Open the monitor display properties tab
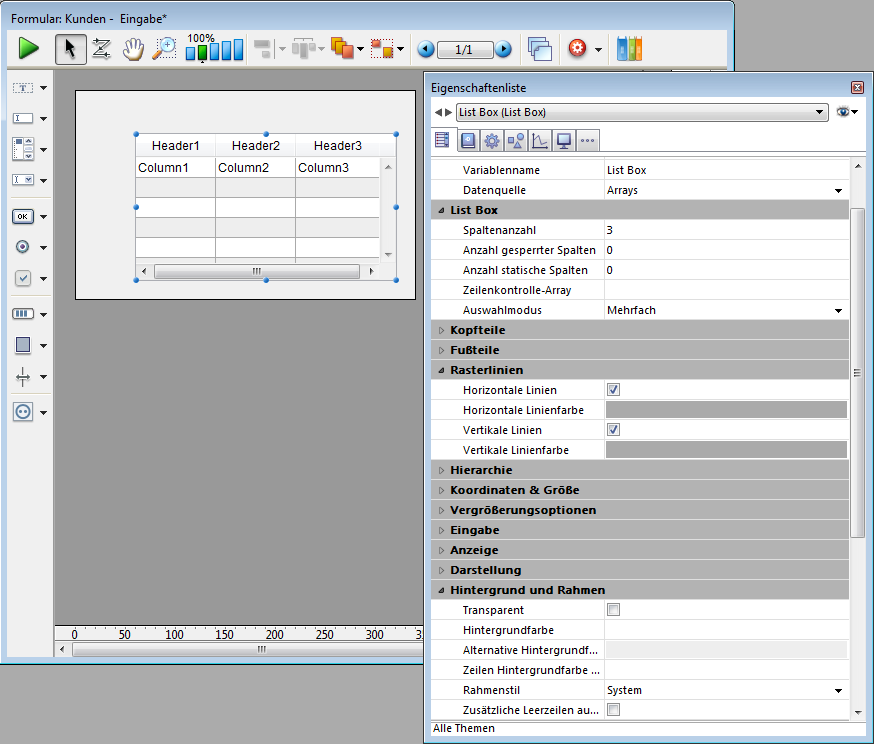 coord(564,140)
